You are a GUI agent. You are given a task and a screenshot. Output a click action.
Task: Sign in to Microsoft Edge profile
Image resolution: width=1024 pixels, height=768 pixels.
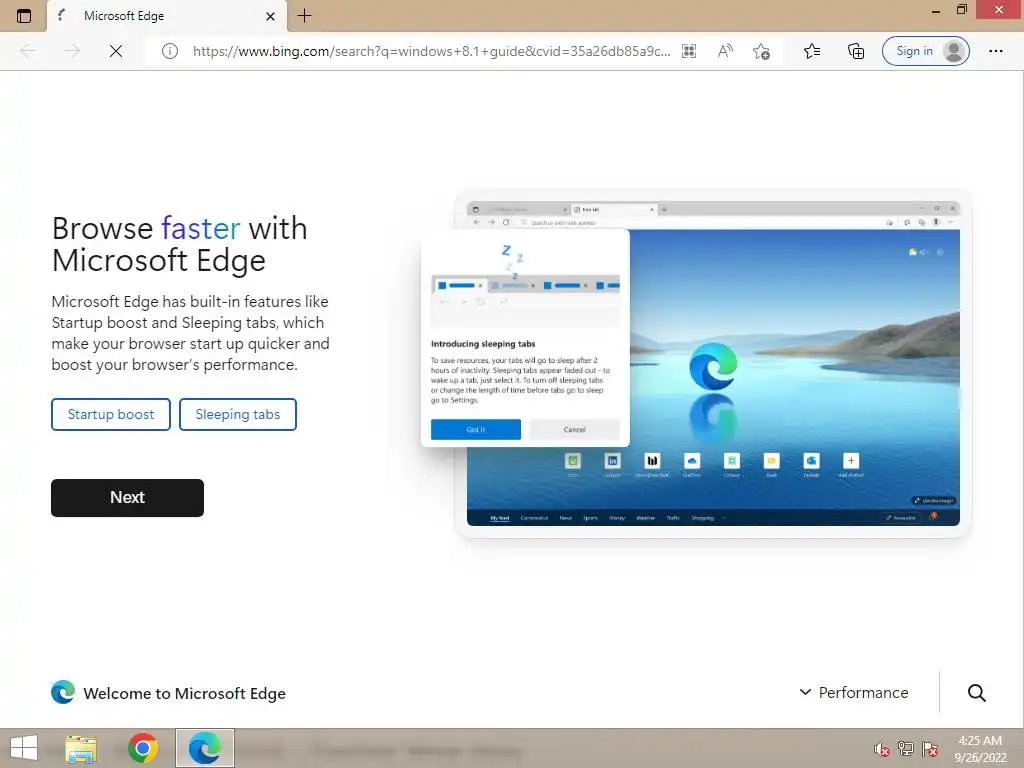pyautogui.click(x=925, y=51)
